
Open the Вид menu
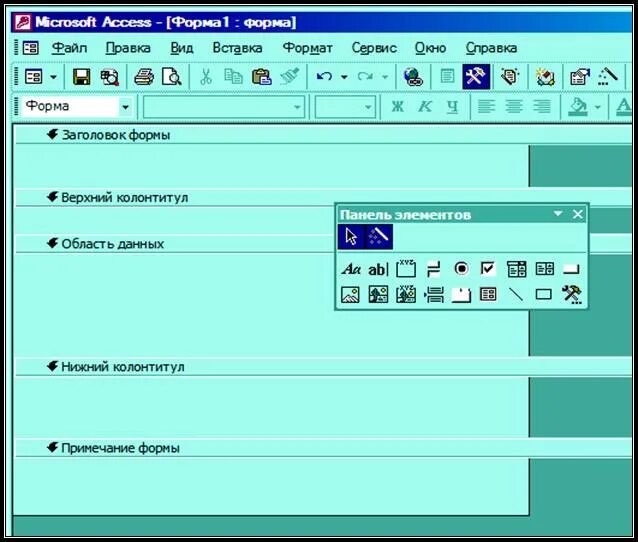(x=181, y=48)
